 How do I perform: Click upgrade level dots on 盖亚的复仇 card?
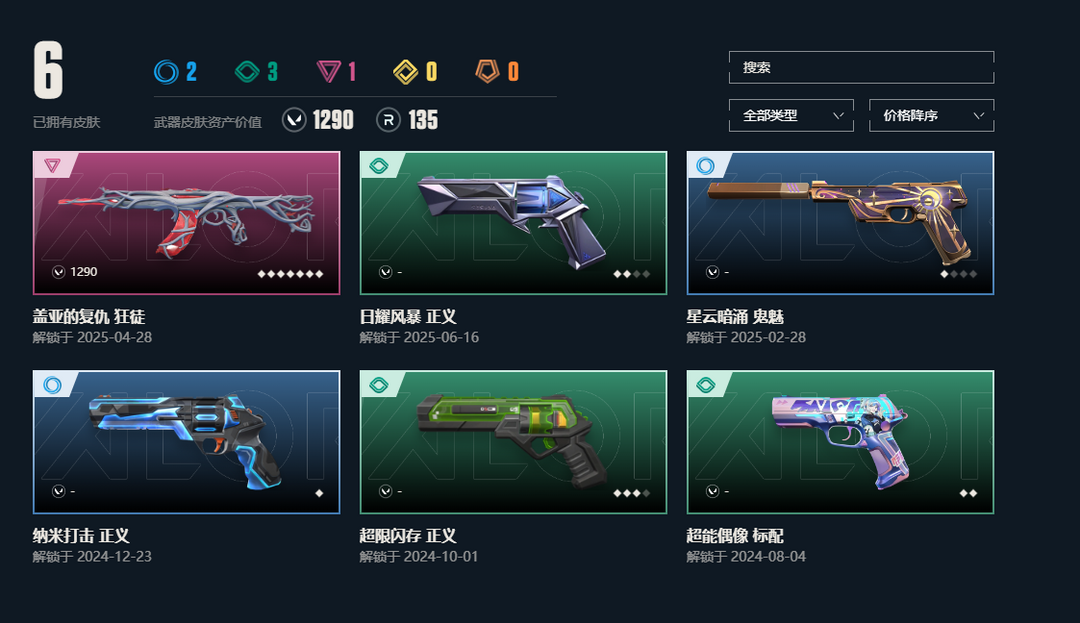click(x=290, y=274)
